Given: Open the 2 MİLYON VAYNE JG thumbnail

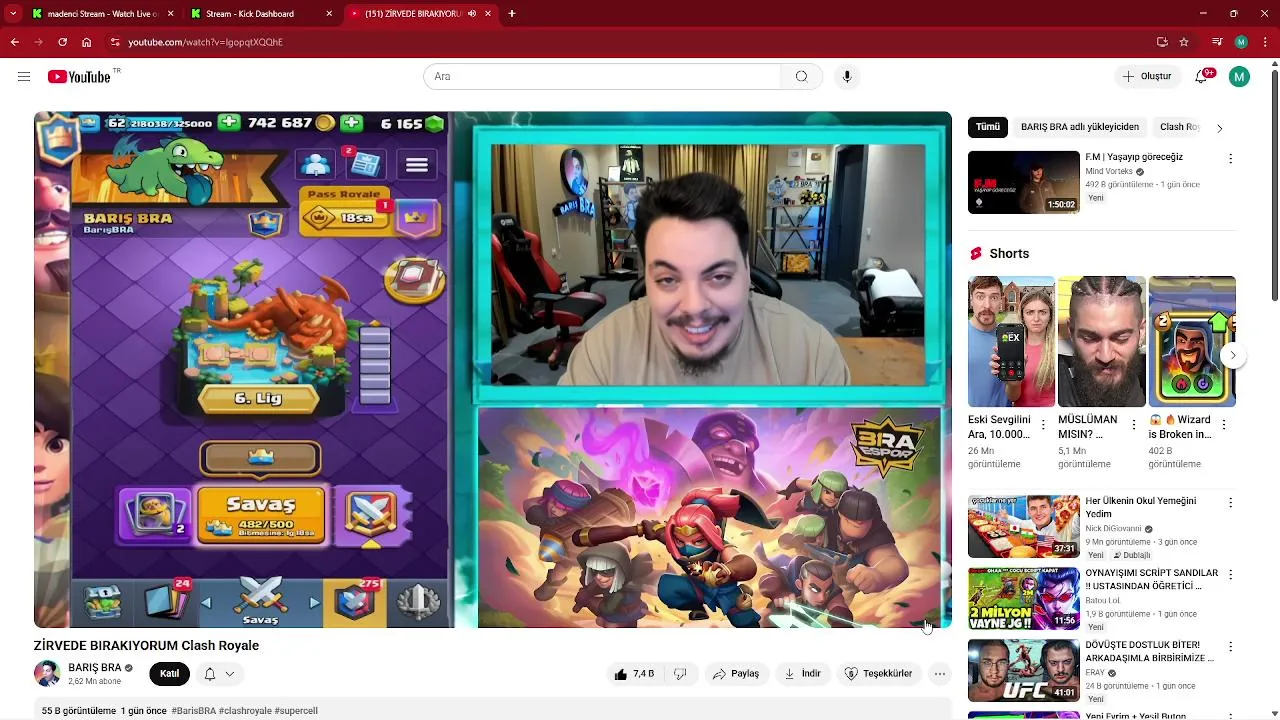Looking at the screenshot, I should click(x=1024, y=598).
